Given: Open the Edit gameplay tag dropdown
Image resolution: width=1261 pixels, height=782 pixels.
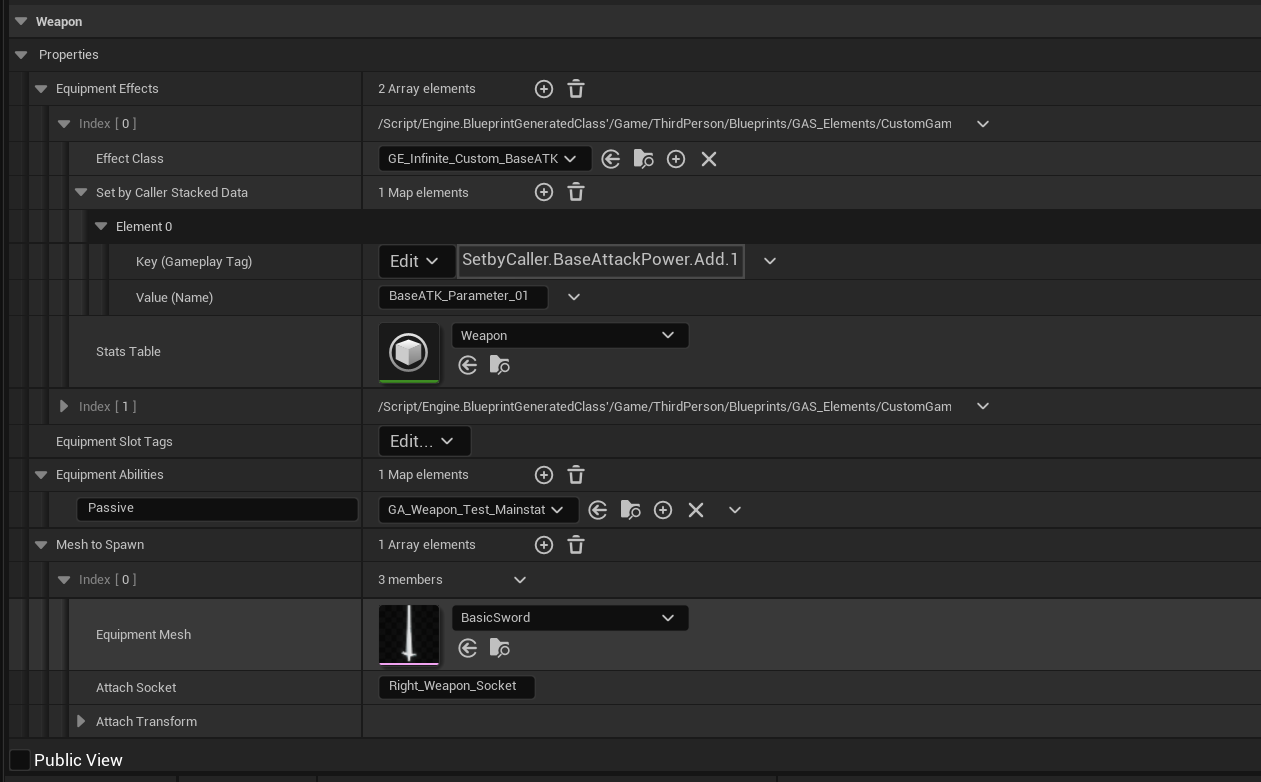Looking at the screenshot, I should [417, 261].
